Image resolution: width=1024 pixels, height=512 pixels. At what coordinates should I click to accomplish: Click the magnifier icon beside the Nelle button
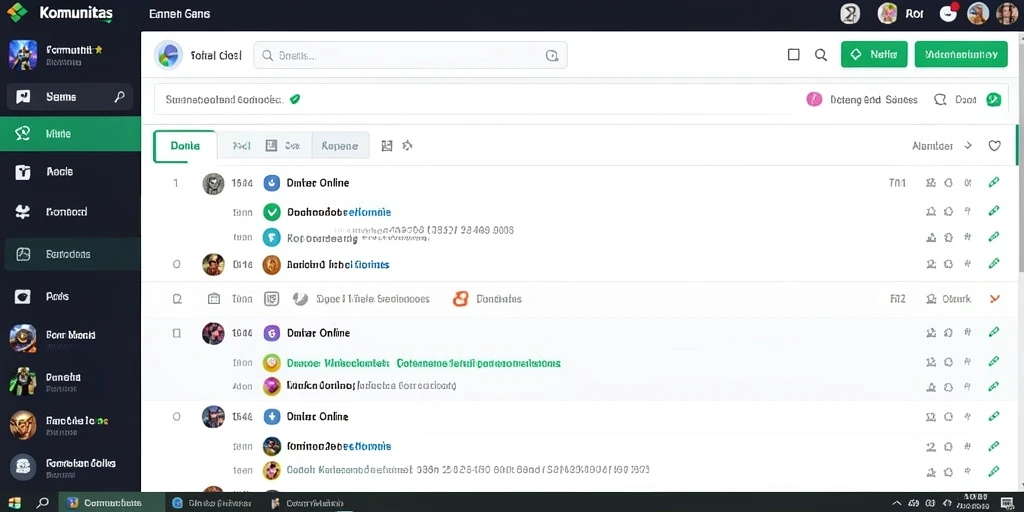821,55
